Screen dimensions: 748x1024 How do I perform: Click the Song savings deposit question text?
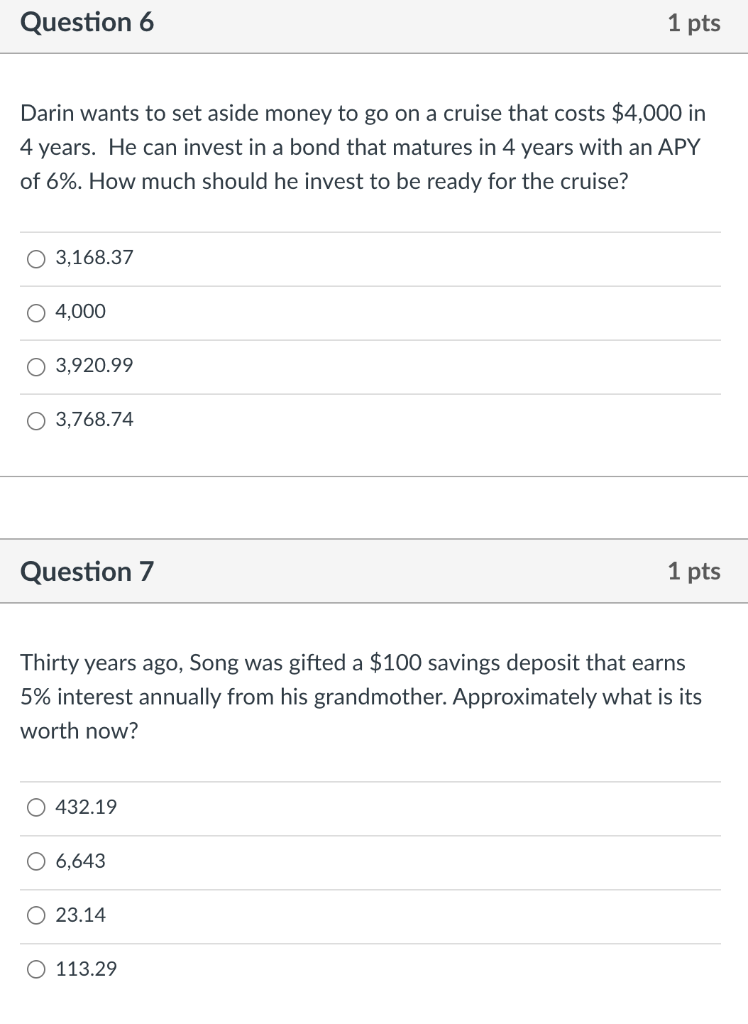point(352,696)
